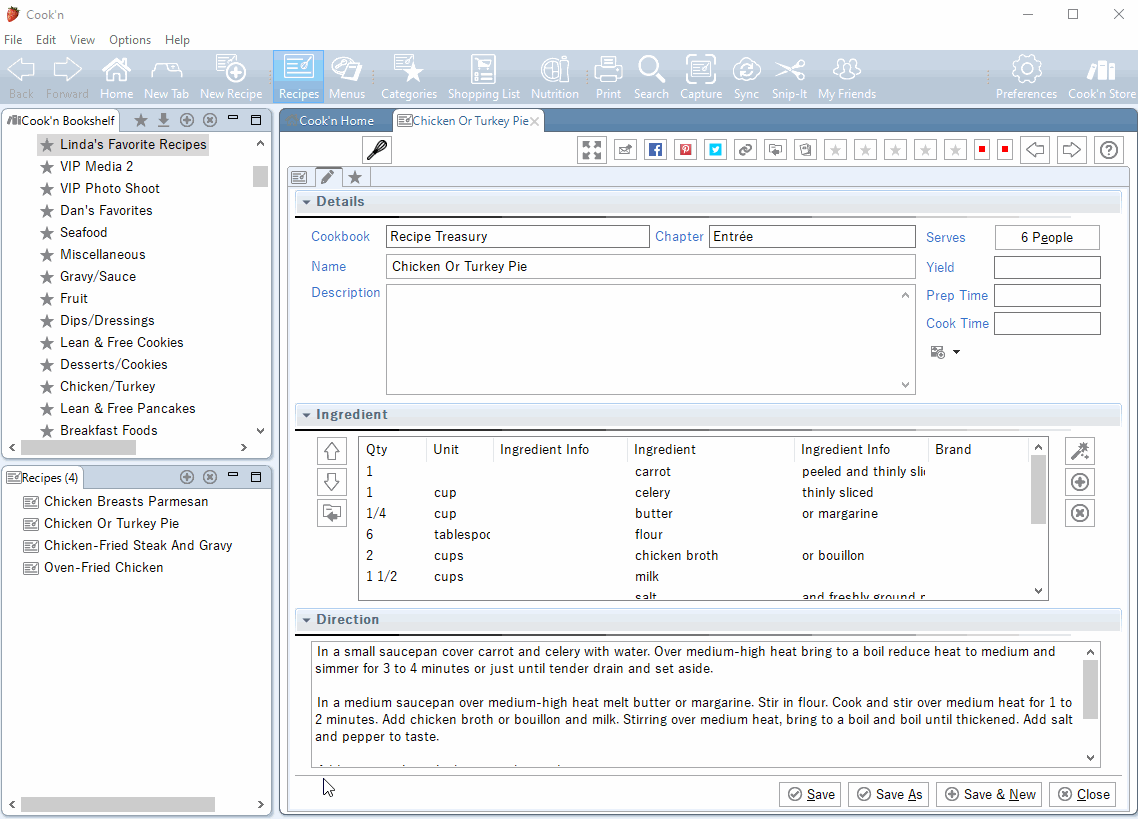Switch to the Cook'n Home tab

coord(335,121)
